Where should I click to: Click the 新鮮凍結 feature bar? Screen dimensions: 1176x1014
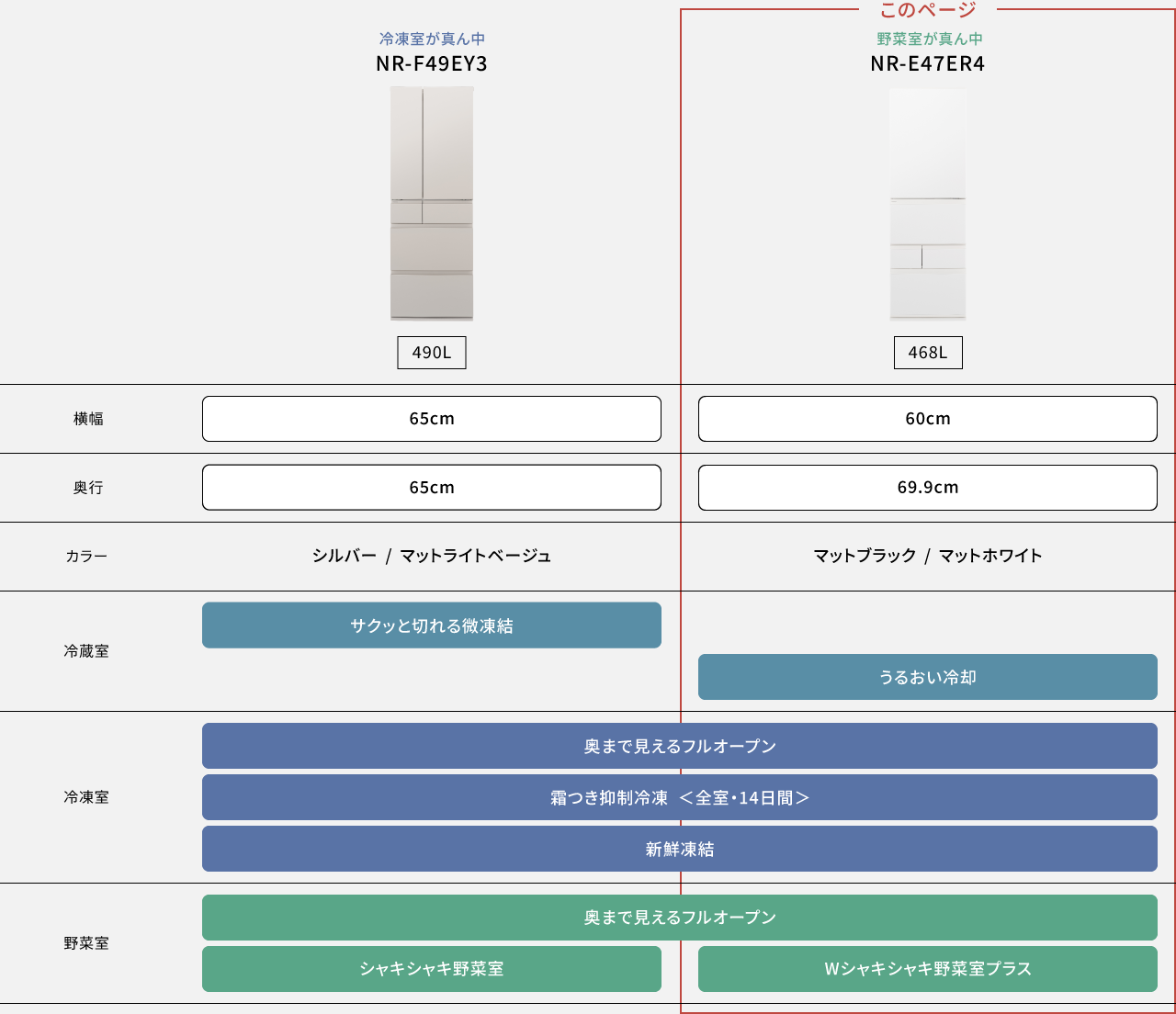point(680,849)
